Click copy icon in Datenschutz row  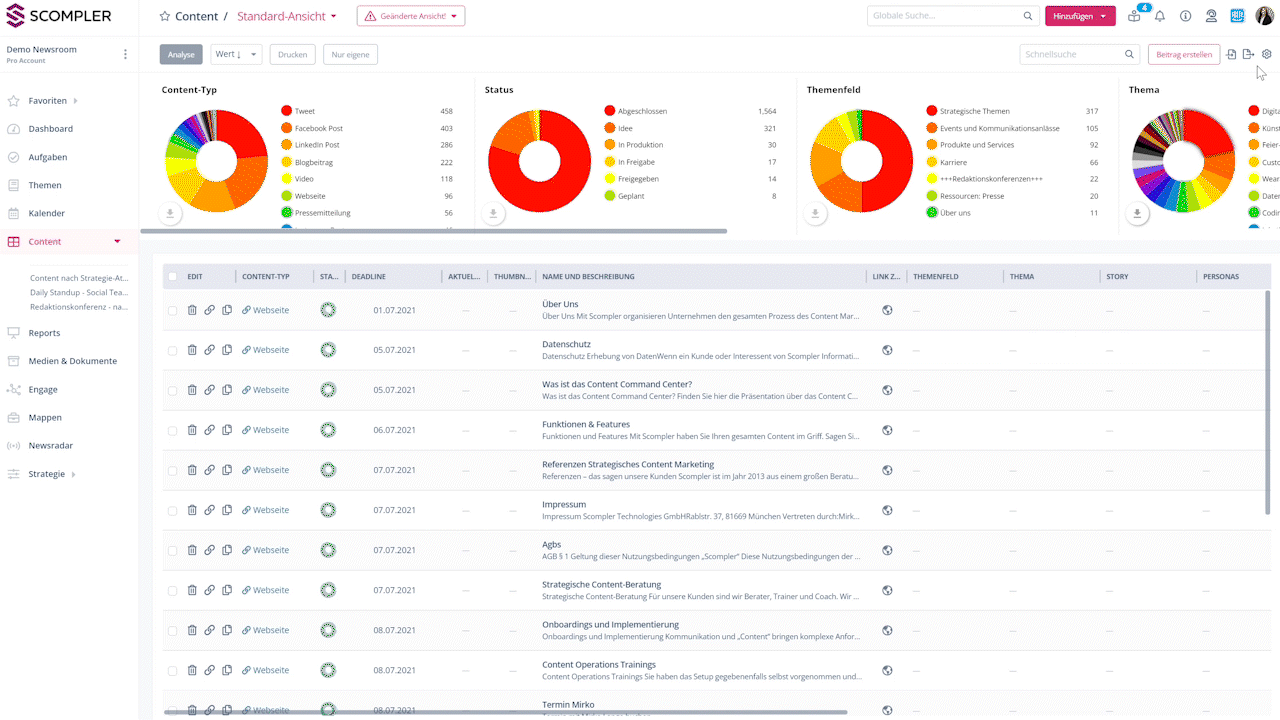[227, 350]
